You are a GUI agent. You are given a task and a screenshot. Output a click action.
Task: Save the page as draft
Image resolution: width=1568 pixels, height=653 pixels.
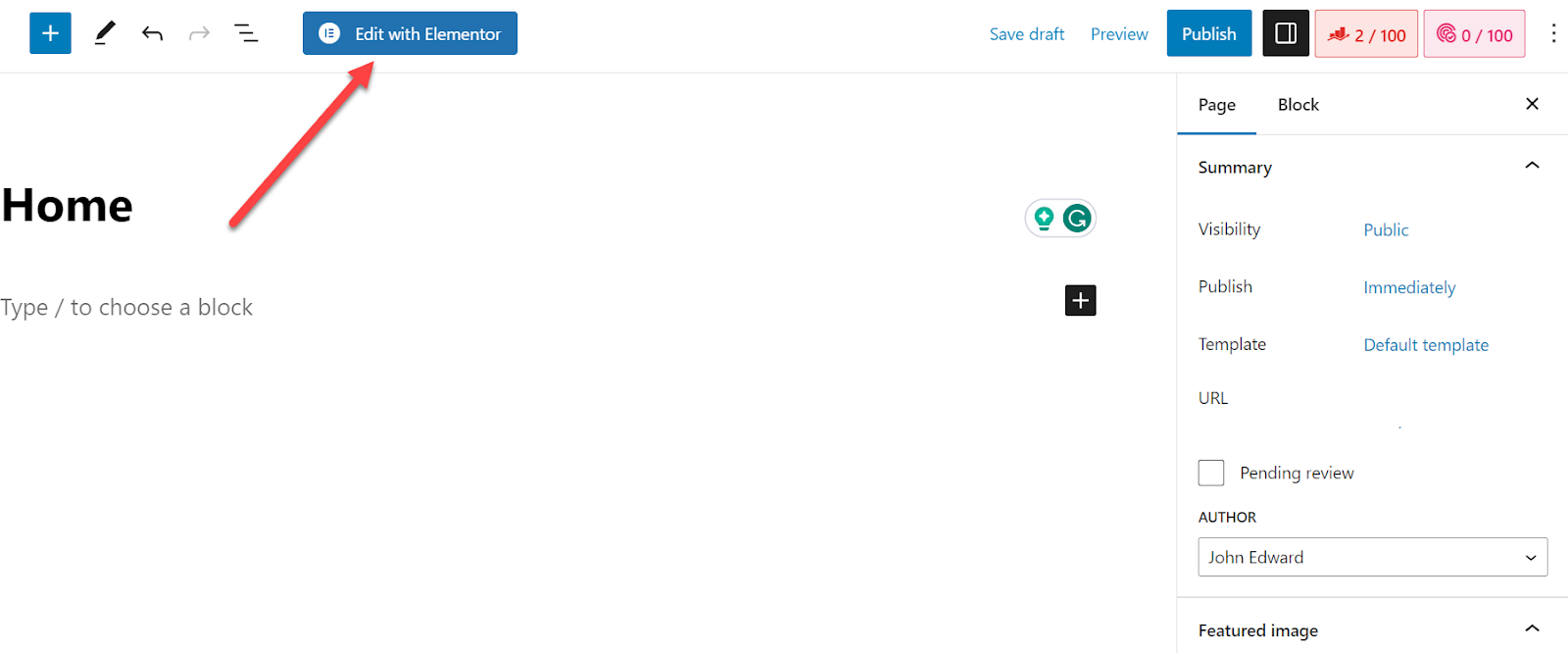(1026, 34)
